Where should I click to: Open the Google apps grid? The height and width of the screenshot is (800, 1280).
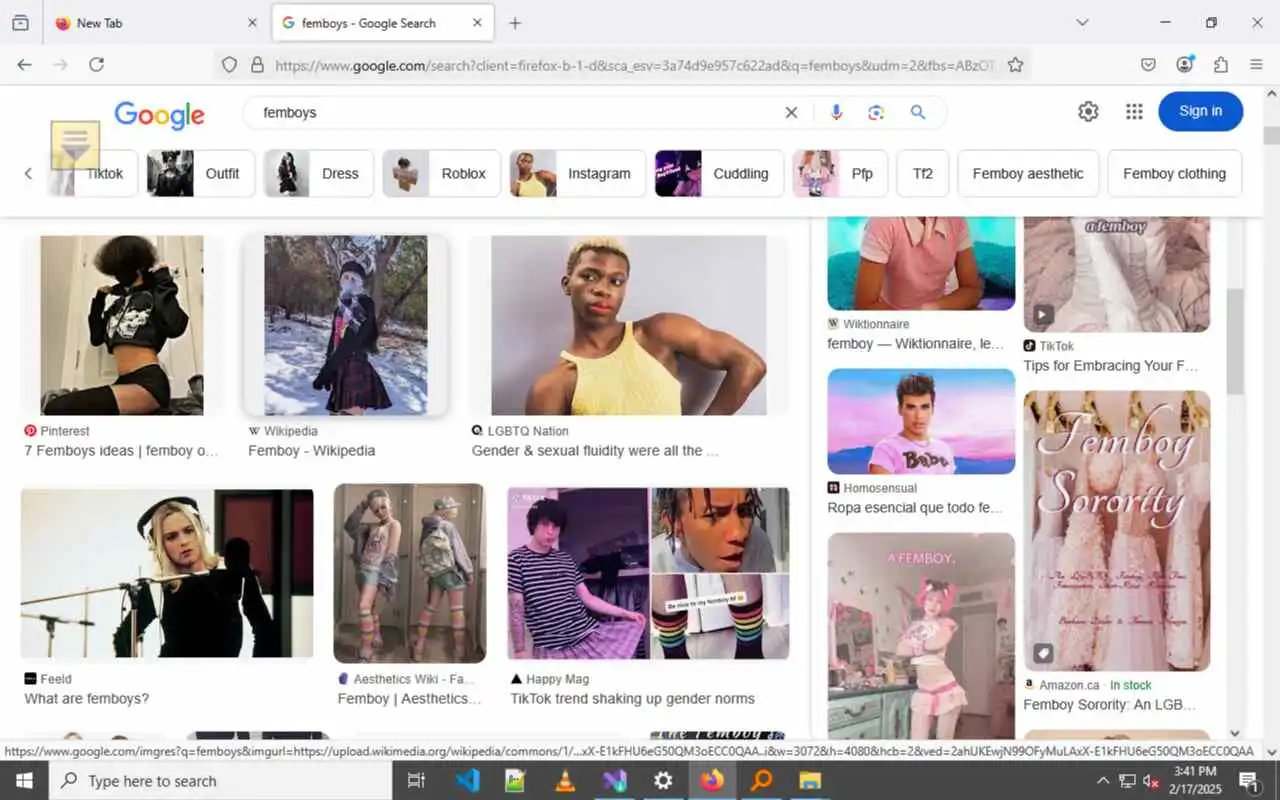tap(1134, 112)
